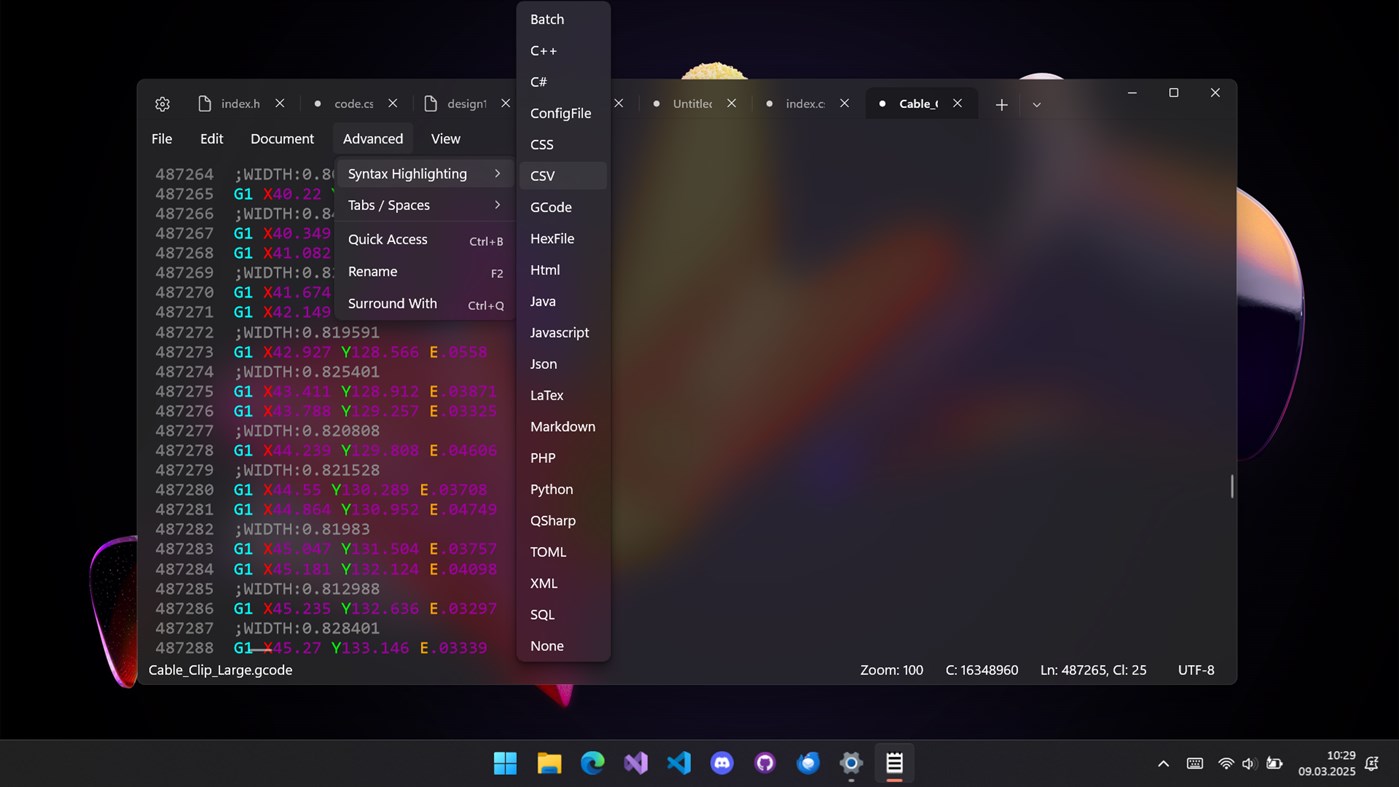Show hidden system tray icons
The image size is (1399, 787).
(1163, 764)
